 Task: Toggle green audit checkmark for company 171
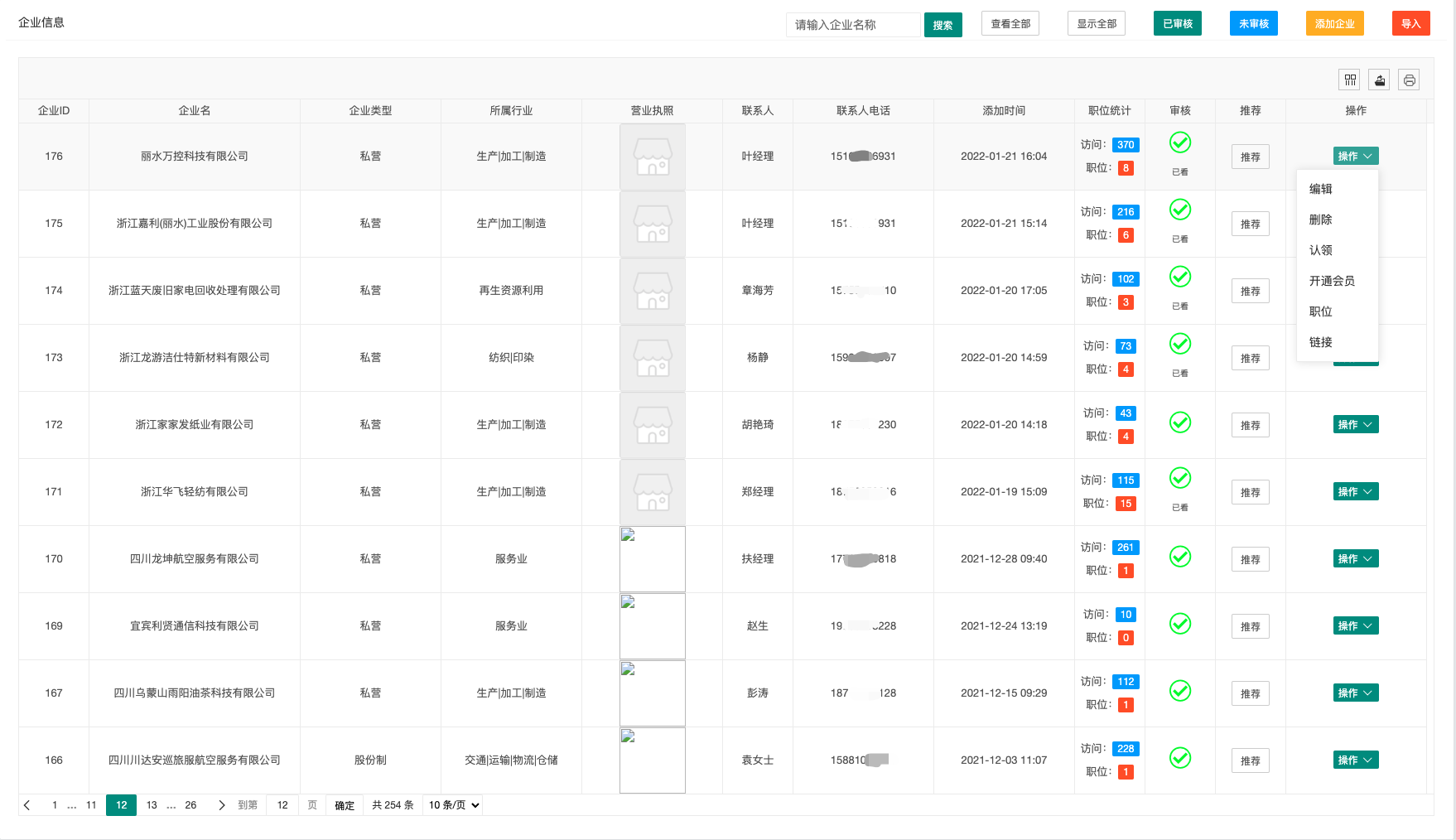click(1180, 478)
